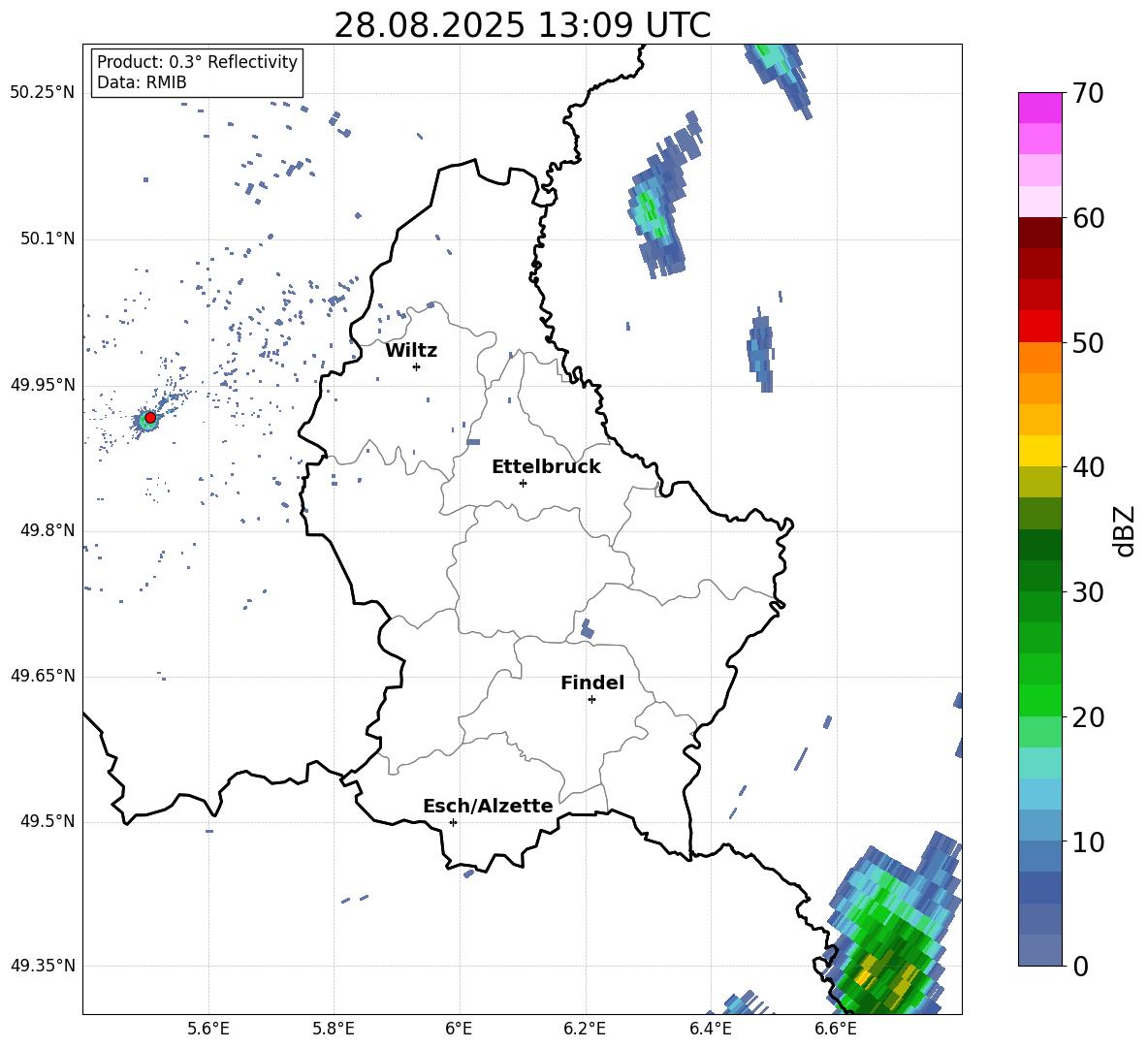Click the 20 tick on colorbar

click(1088, 717)
